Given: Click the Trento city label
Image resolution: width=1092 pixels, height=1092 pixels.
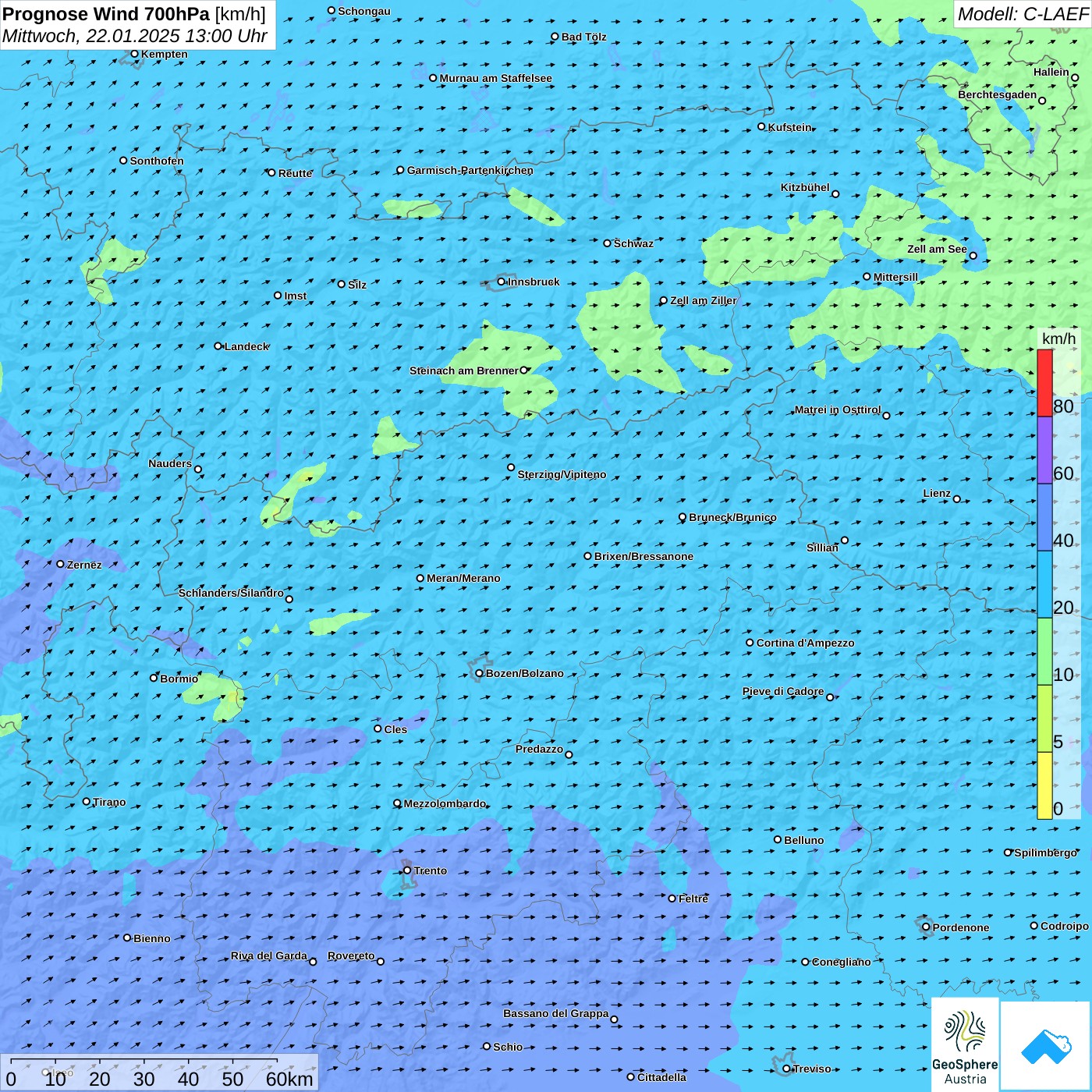Looking at the screenshot, I should pos(431,870).
